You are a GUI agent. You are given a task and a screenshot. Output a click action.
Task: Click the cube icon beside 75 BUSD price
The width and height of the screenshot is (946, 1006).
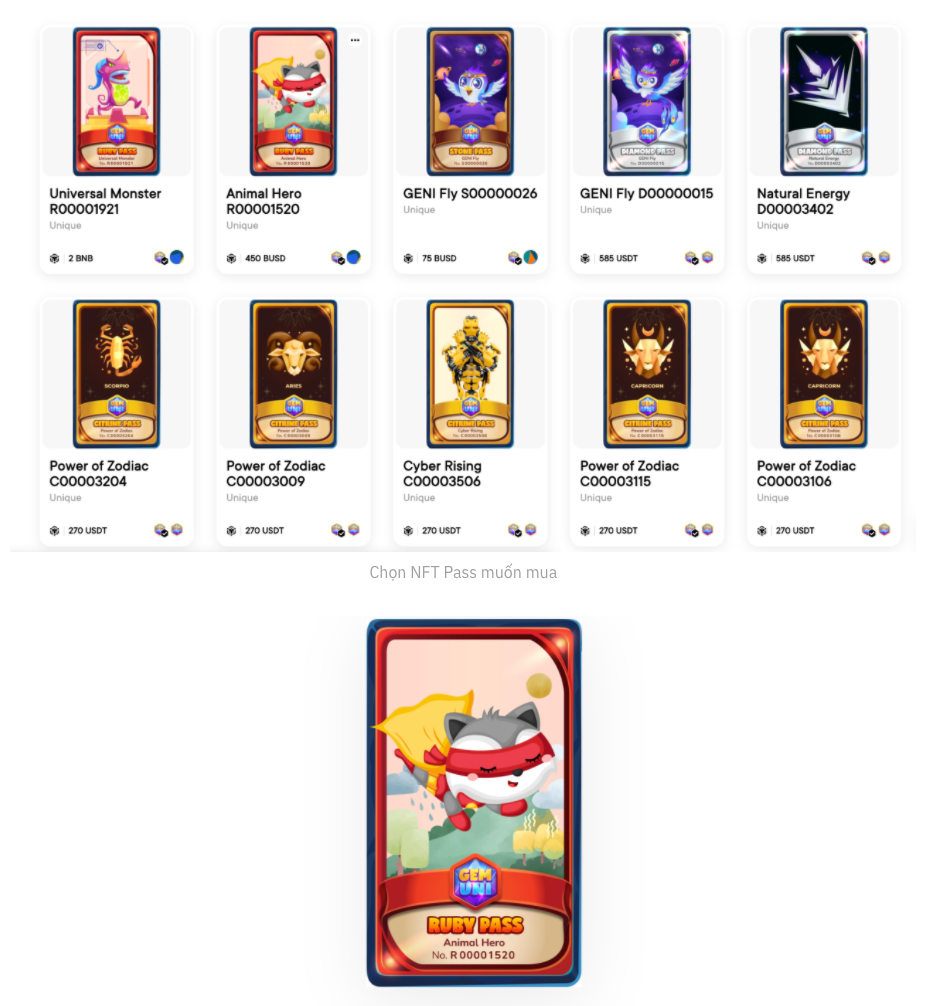(408, 259)
